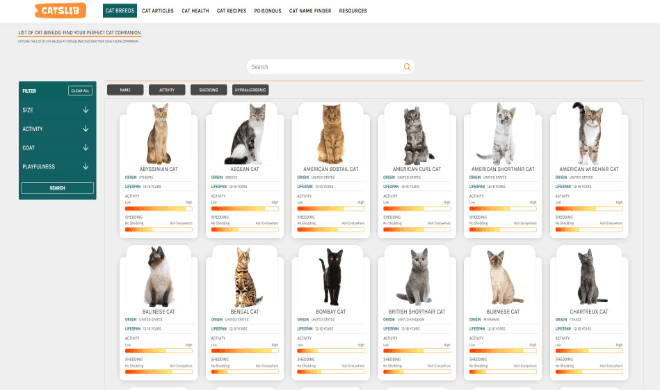
Task: Open the Bombay Cat photo
Action: tap(331, 276)
